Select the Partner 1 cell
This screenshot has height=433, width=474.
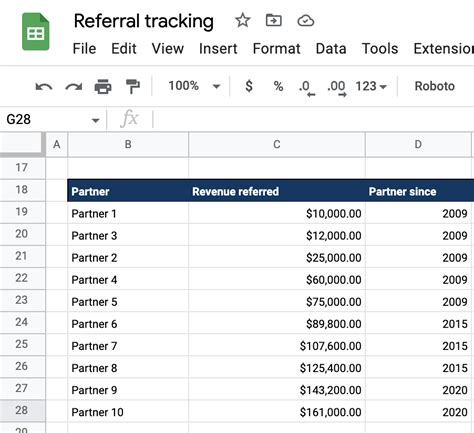pos(128,213)
